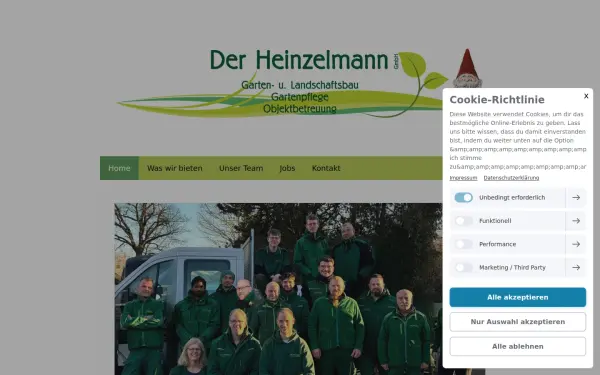Open the Was wir bieten menu
The image size is (600, 375).
coord(174,168)
